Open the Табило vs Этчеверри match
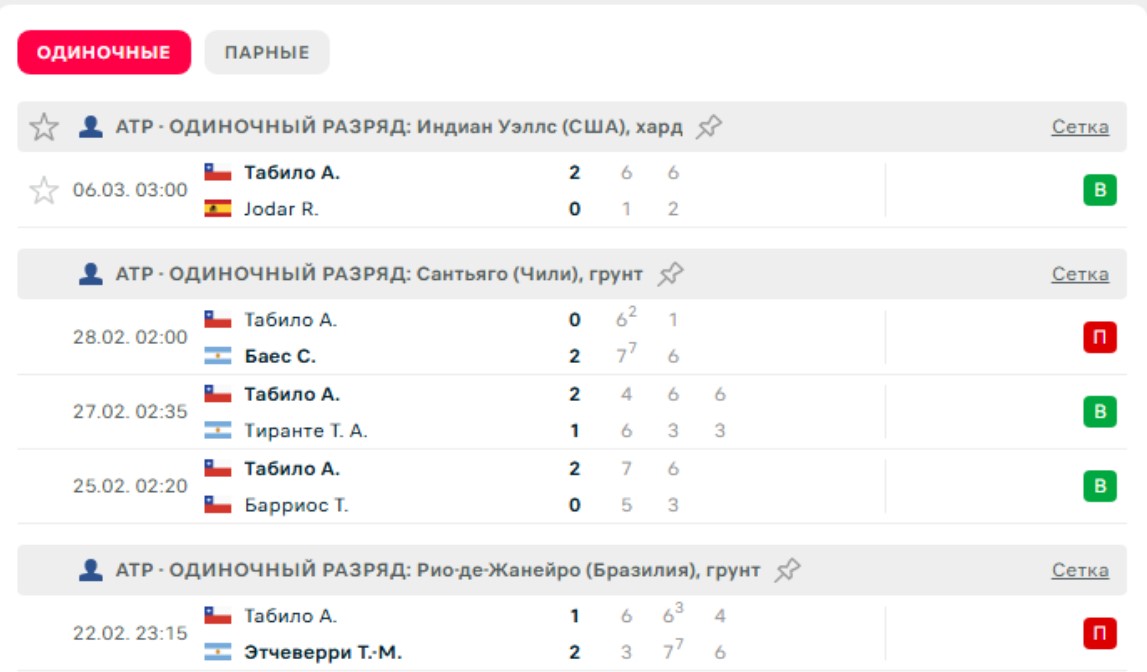 coord(450,634)
